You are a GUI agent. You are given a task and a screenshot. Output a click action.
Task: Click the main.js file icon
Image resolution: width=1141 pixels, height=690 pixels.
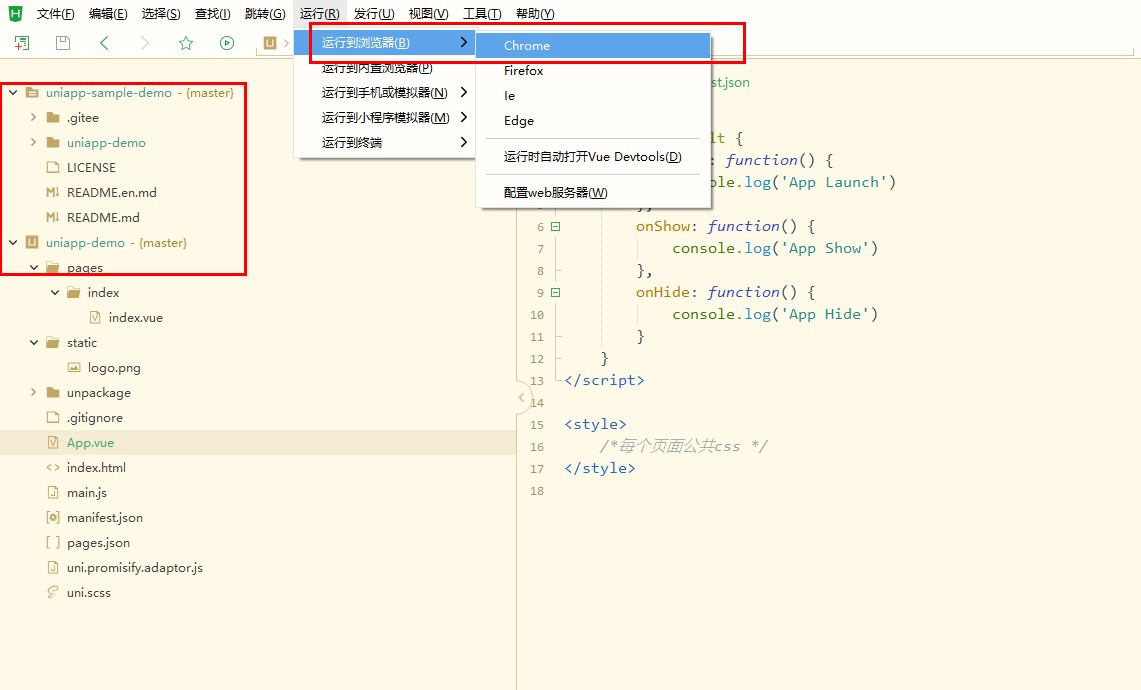click(53, 492)
